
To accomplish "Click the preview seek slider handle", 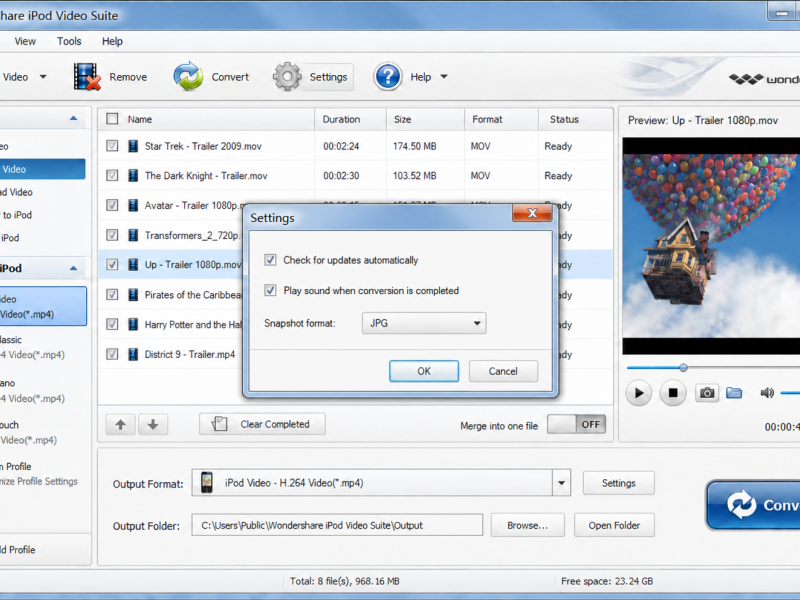I will (x=683, y=367).
